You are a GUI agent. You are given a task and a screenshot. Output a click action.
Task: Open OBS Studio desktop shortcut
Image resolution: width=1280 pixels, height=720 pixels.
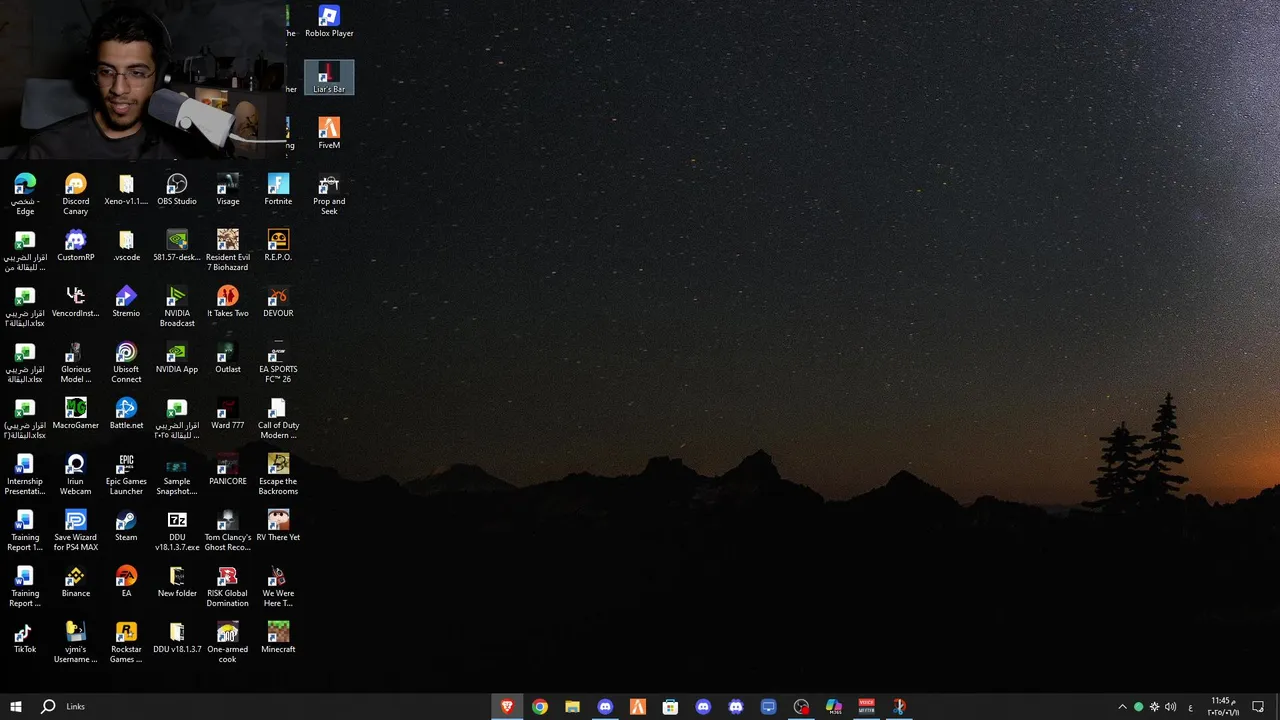[x=177, y=189]
